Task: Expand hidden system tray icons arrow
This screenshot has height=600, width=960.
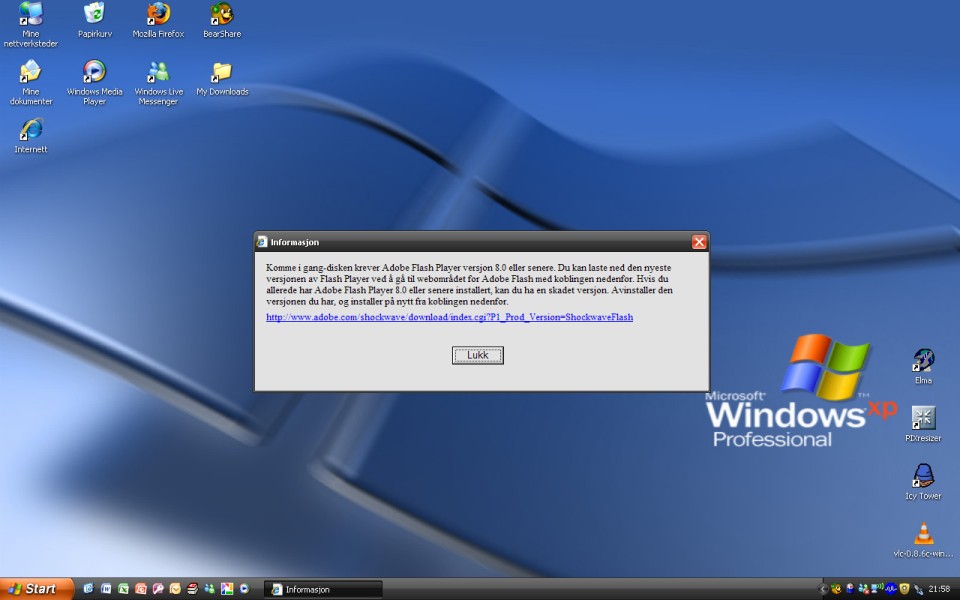Action: pyautogui.click(x=823, y=589)
